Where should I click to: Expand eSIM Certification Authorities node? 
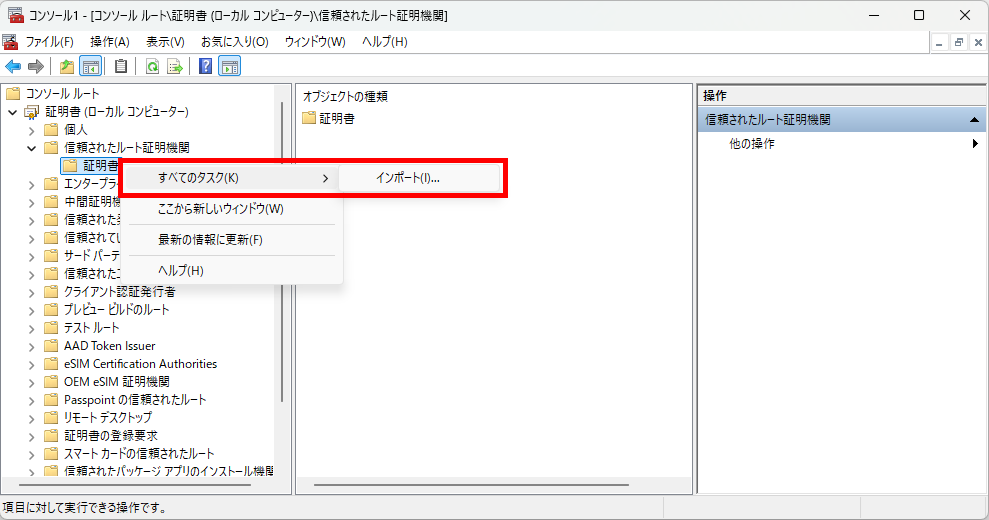click(x=32, y=364)
